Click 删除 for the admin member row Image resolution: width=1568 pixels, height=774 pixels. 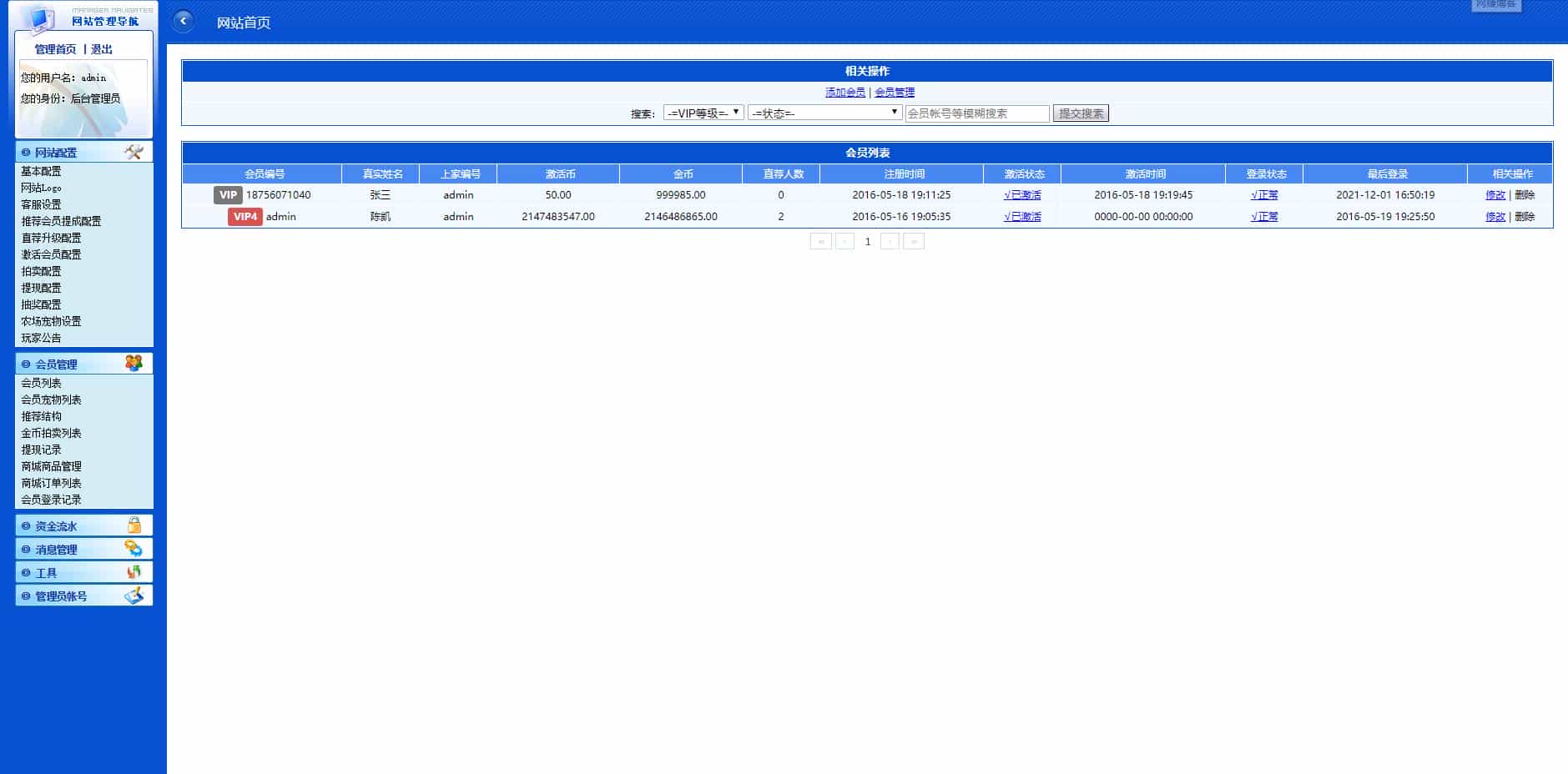1525,217
